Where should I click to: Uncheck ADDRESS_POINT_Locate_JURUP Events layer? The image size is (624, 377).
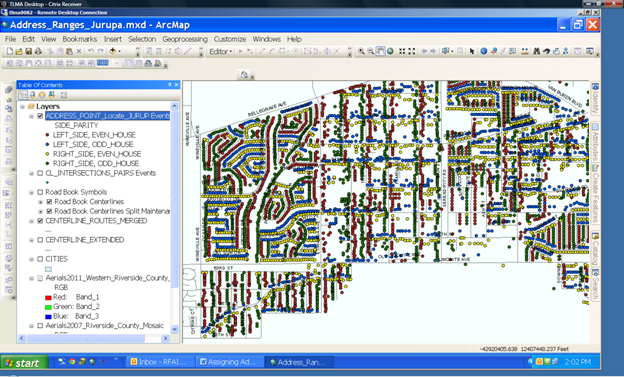pyautogui.click(x=40, y=116)
